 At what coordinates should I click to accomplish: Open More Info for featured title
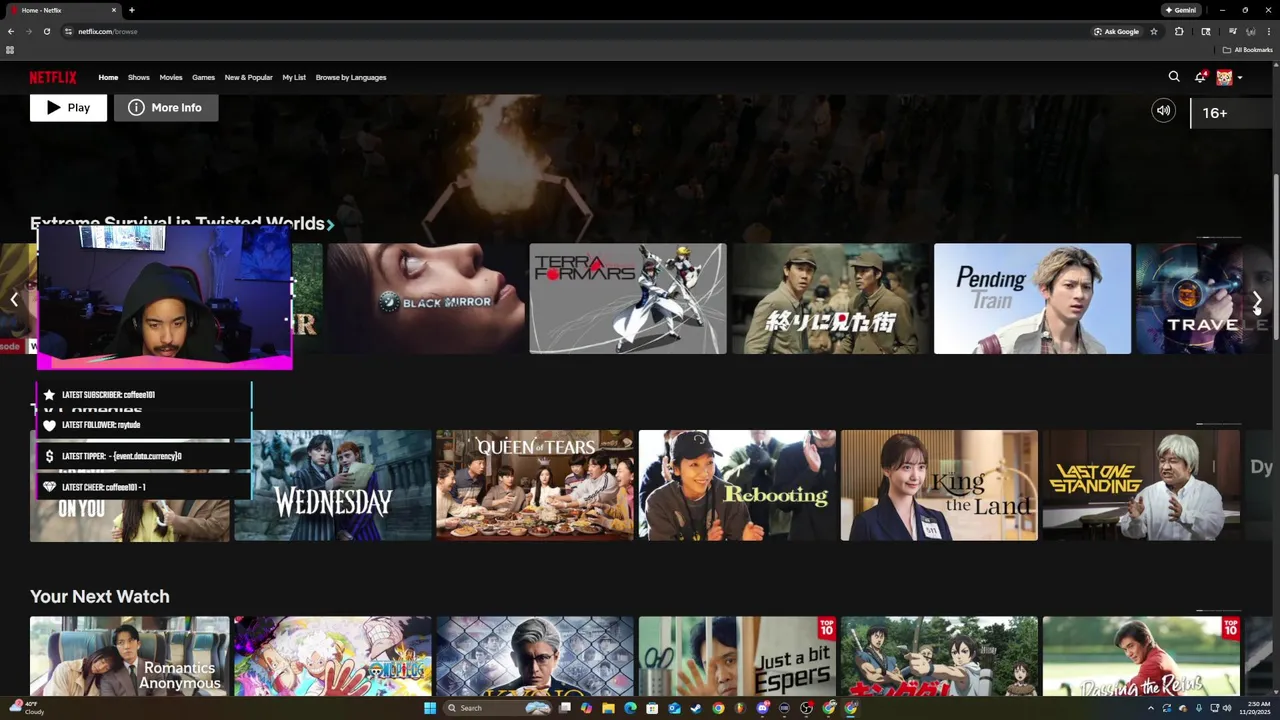click(x=166, y=107)
